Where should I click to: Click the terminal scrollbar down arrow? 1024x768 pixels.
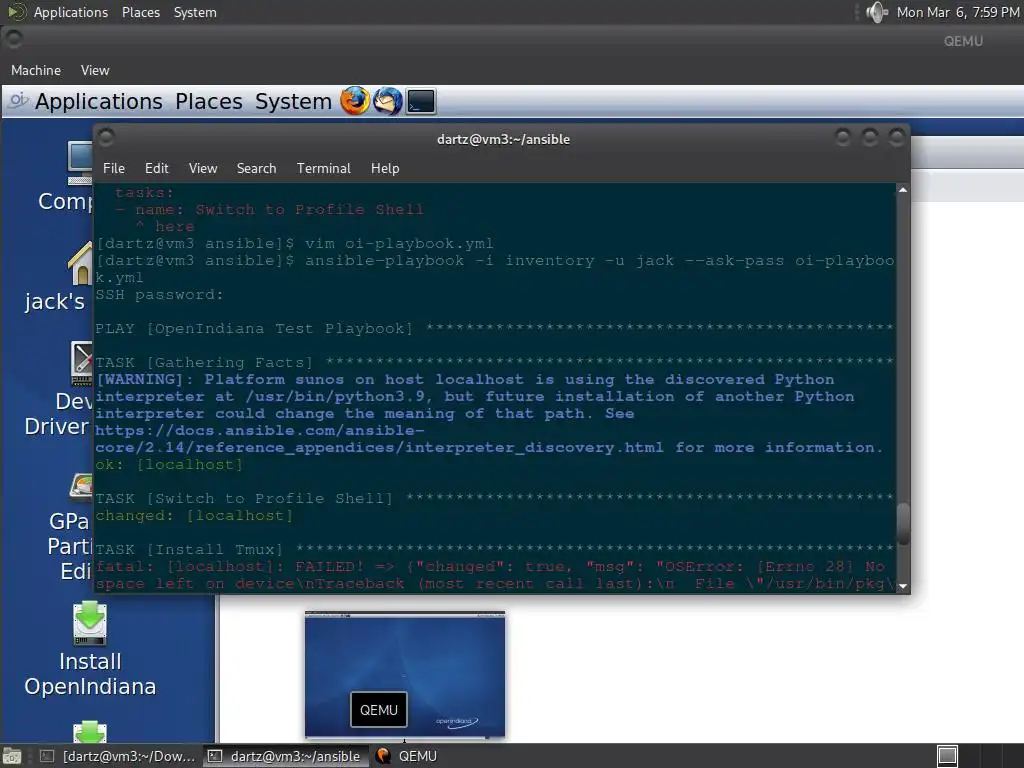(x=903, y=586)
